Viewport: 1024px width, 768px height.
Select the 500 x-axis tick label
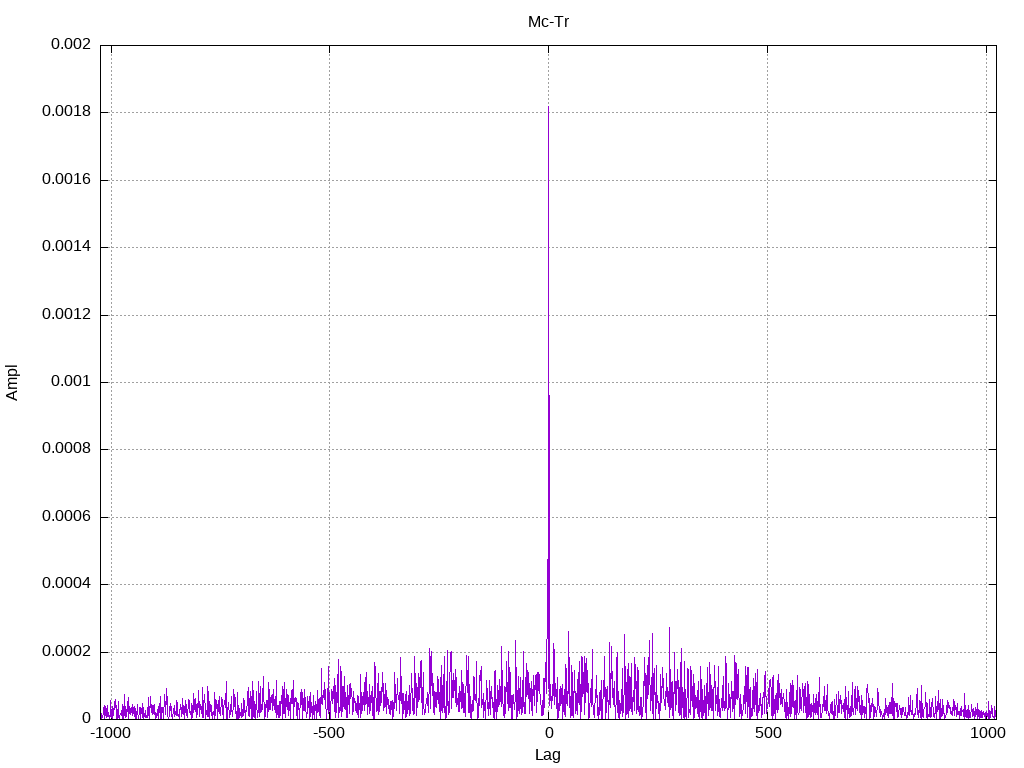coord(767,733)
